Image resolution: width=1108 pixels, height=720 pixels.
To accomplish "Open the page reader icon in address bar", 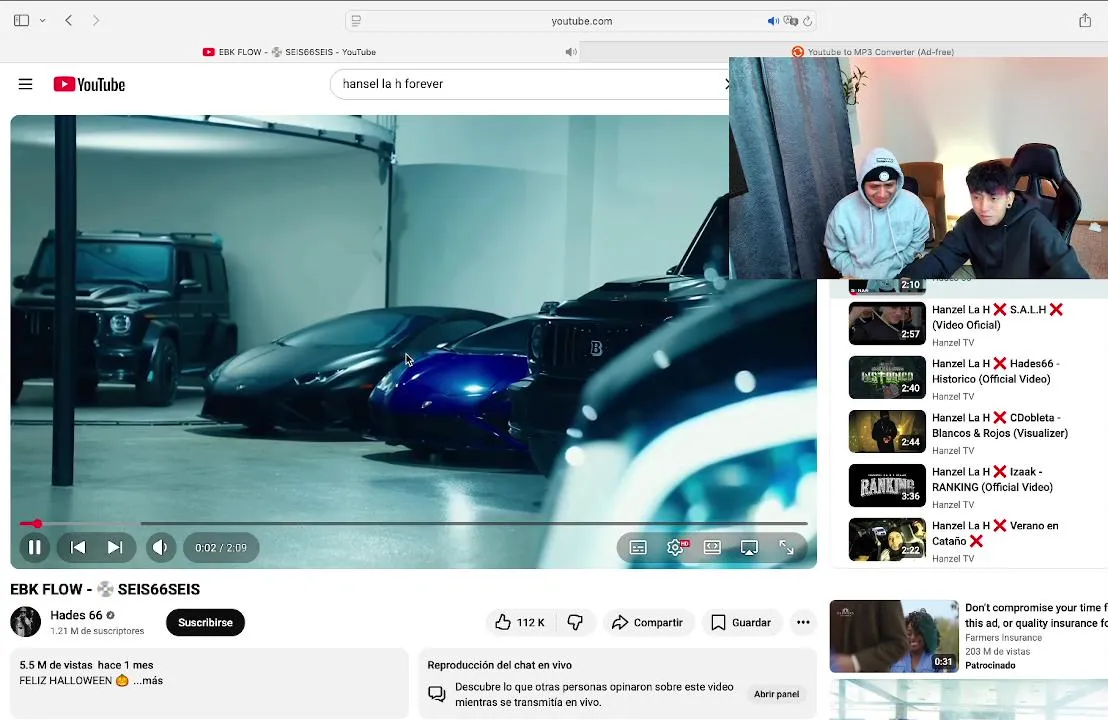I will (x=356, y=20).
